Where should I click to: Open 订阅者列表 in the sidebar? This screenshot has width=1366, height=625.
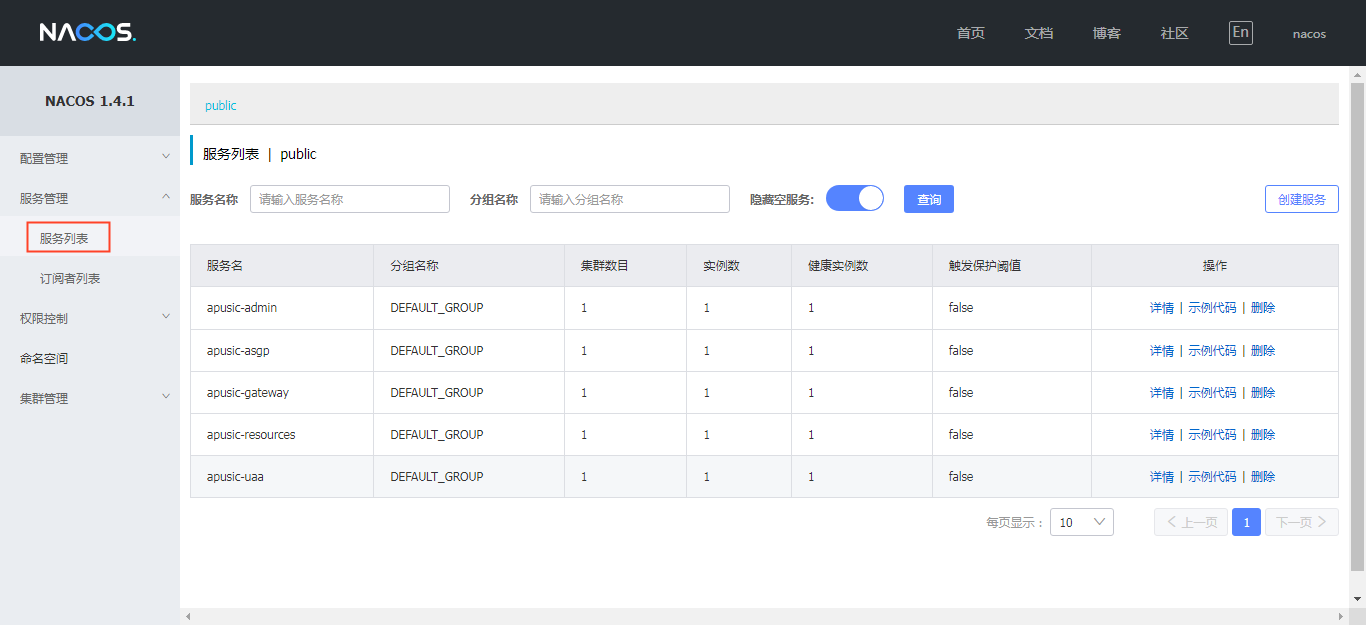70,278
